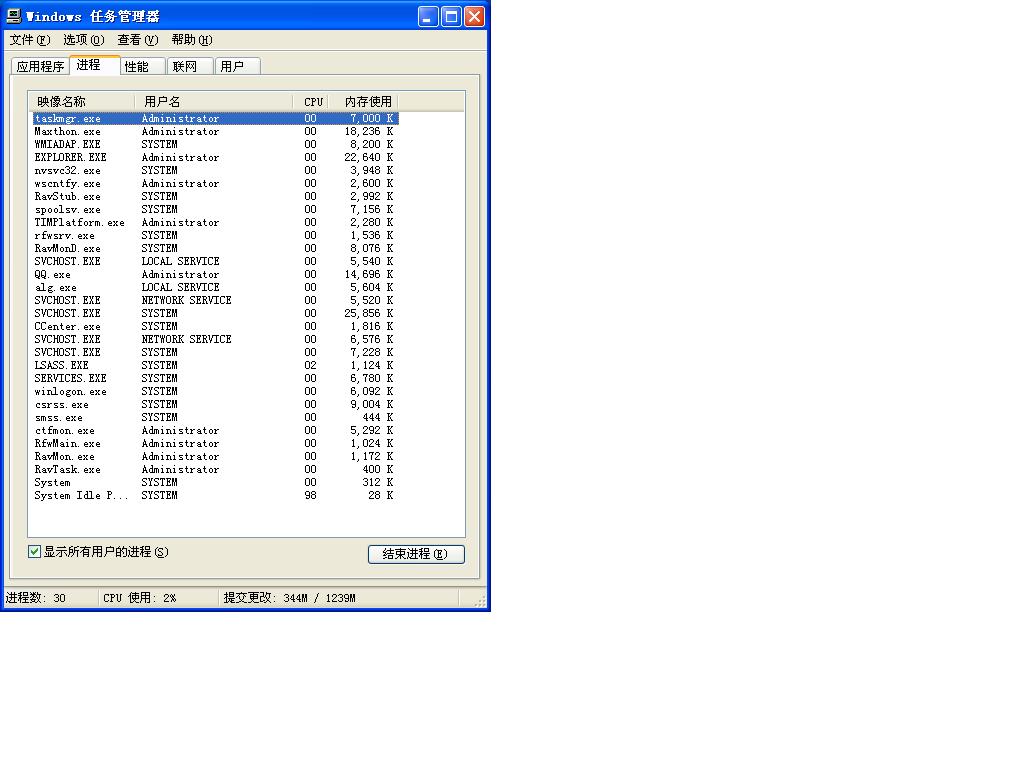The height and width of the screenshot is (768, 1024).
Task: Select the RavTask.exe process
Action: [216, 470]
